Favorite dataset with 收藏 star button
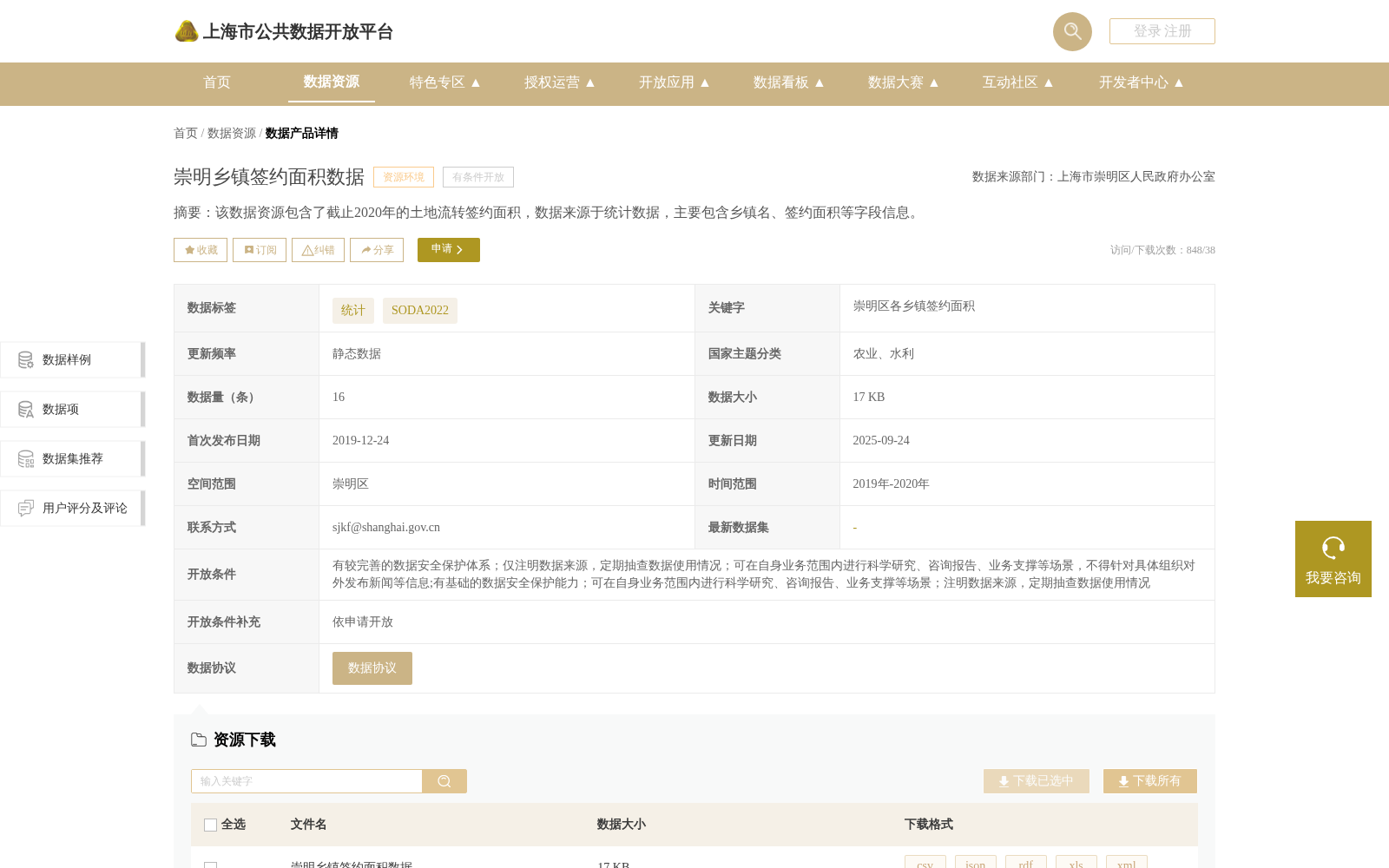The image size is (1389, 868). coord(201,250)
